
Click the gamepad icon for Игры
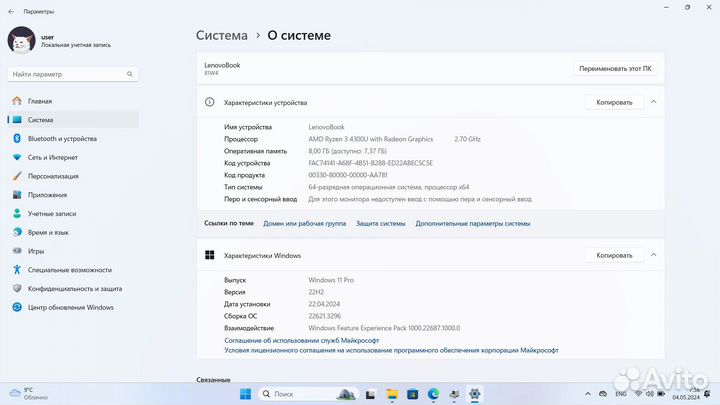coord(17,251)
